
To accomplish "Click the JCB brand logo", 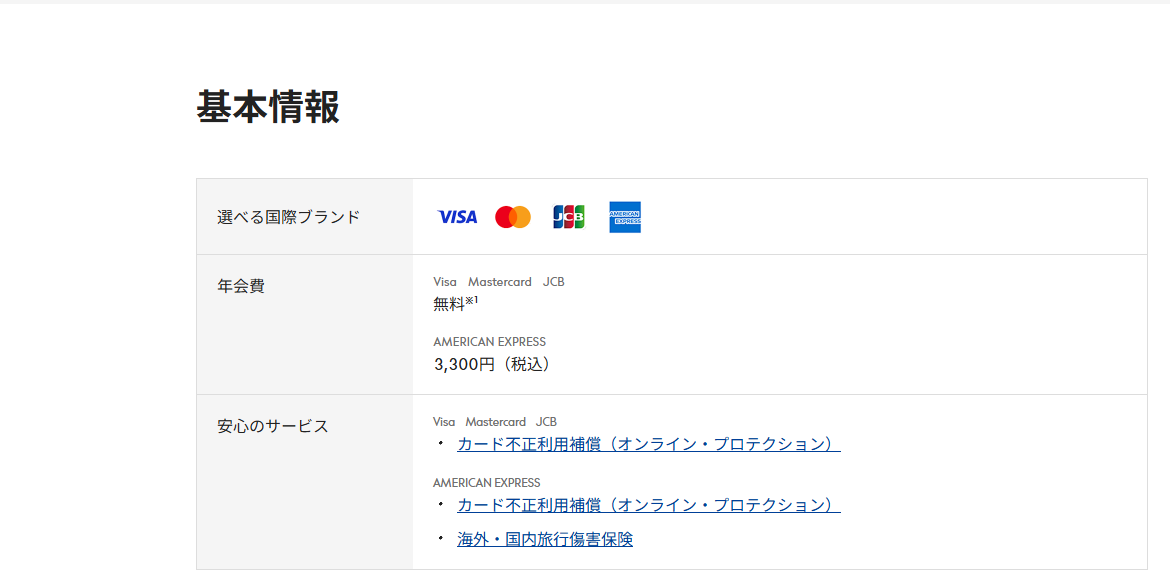I will point(569,217).
